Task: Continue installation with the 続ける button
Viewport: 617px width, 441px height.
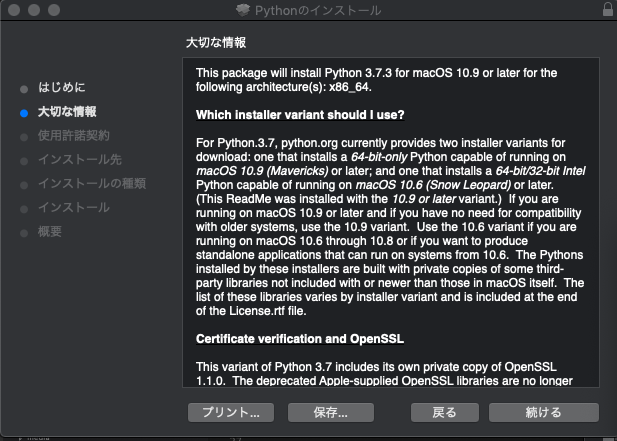Action: pyautogui.click(x=544, y=412)
